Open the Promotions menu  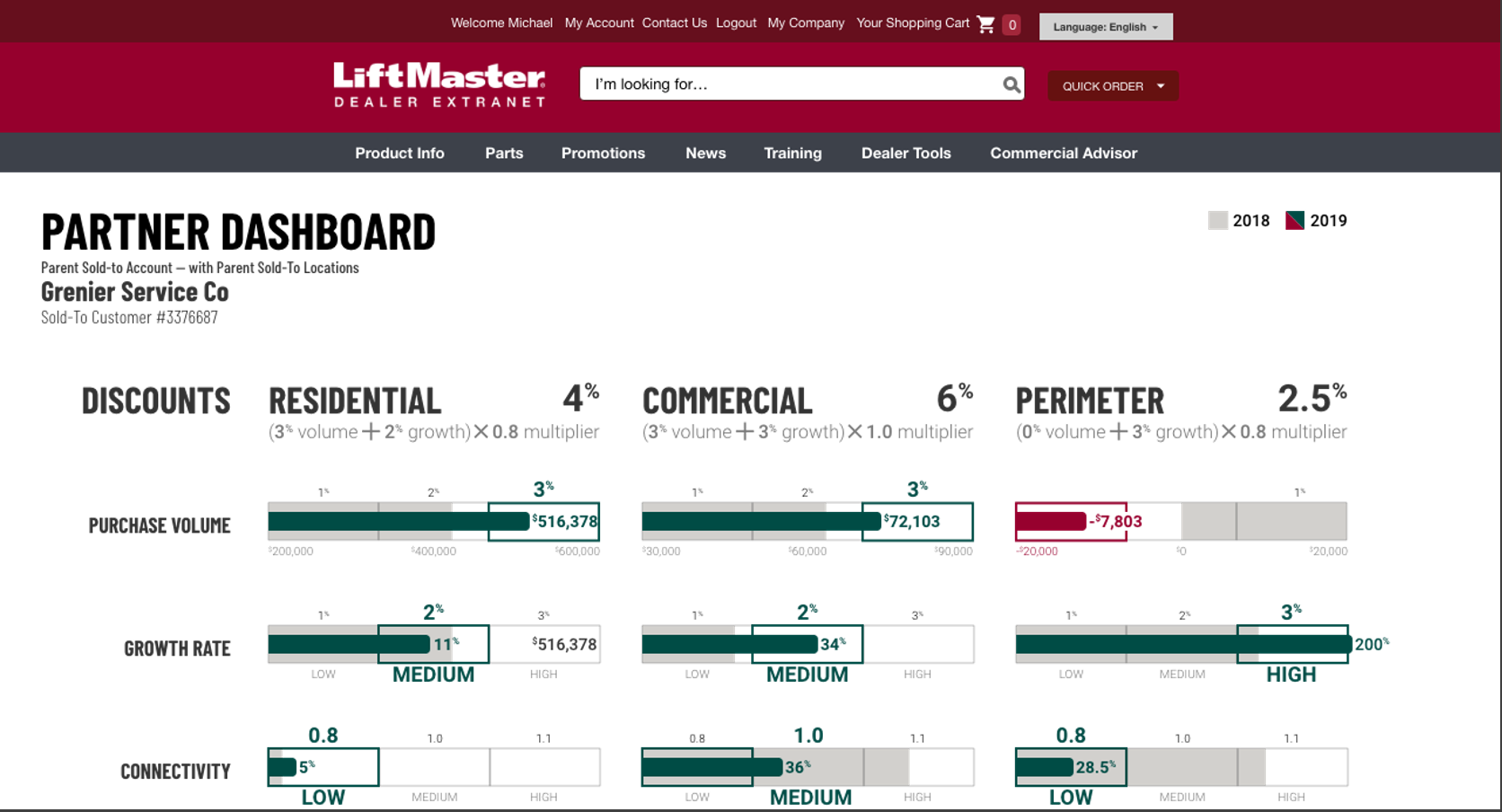tap(603, 154)
